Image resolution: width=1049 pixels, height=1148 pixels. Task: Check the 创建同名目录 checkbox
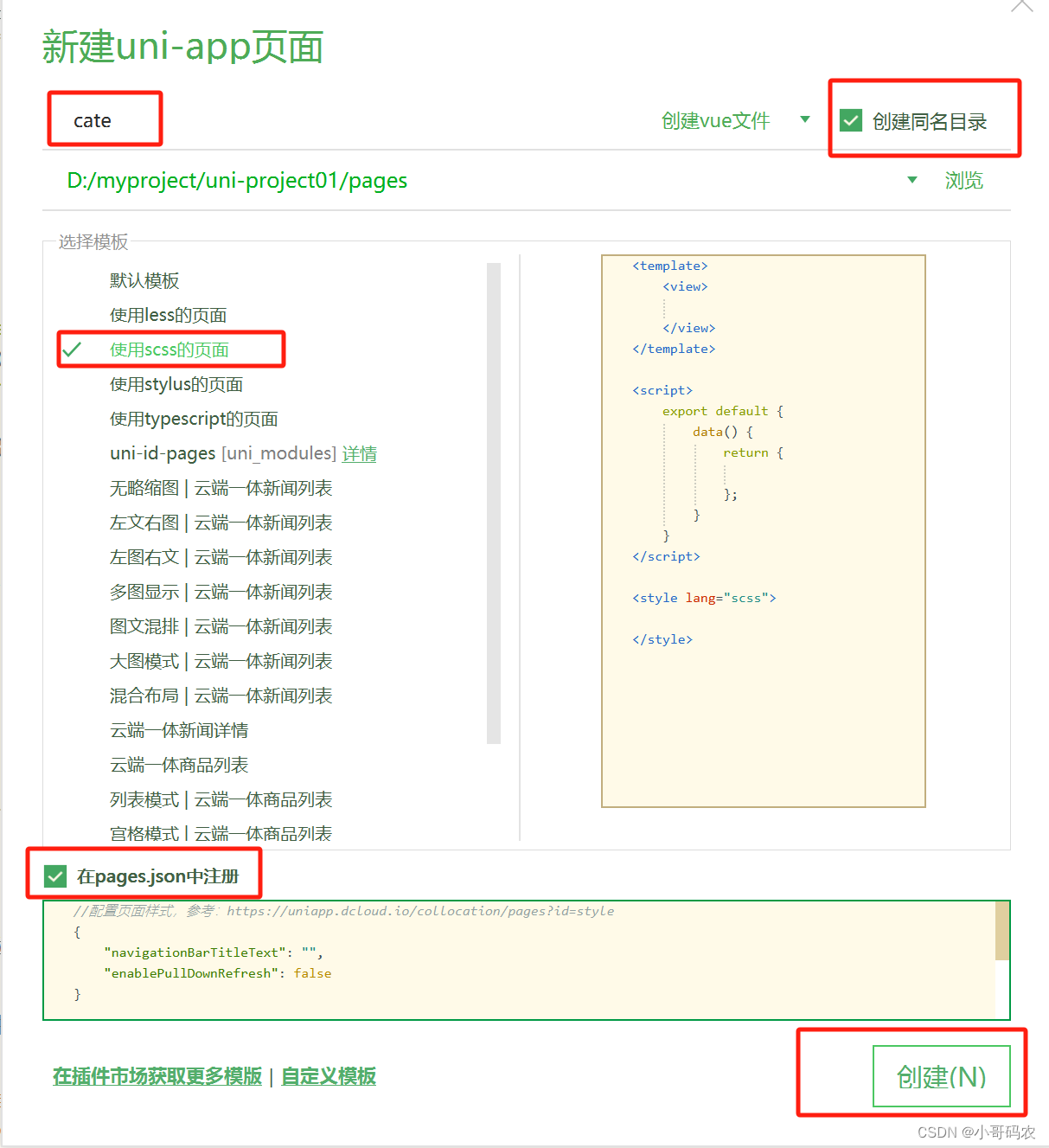(x=850, y=120)
